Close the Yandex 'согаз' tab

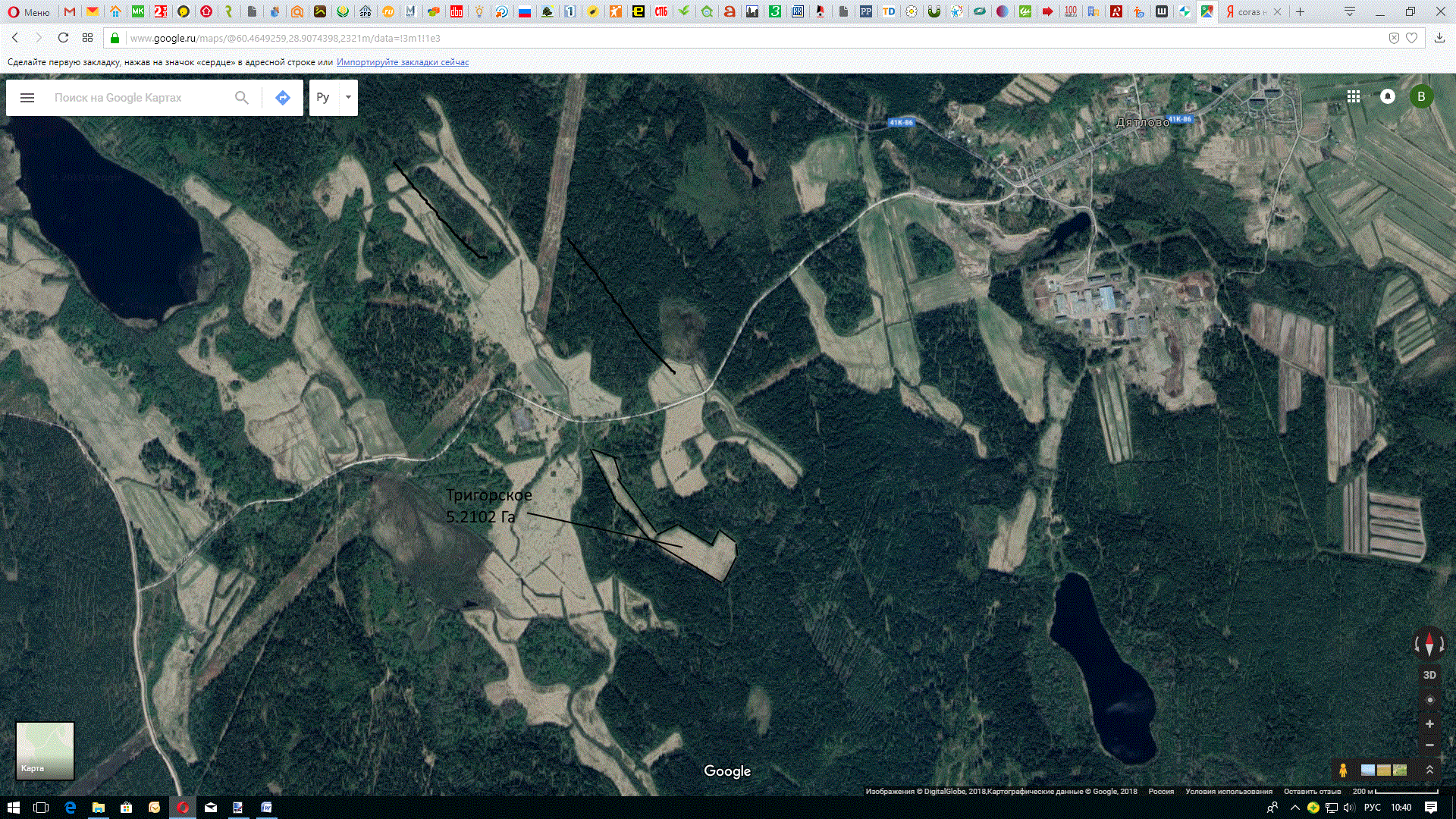click(x=1278, y=11)
